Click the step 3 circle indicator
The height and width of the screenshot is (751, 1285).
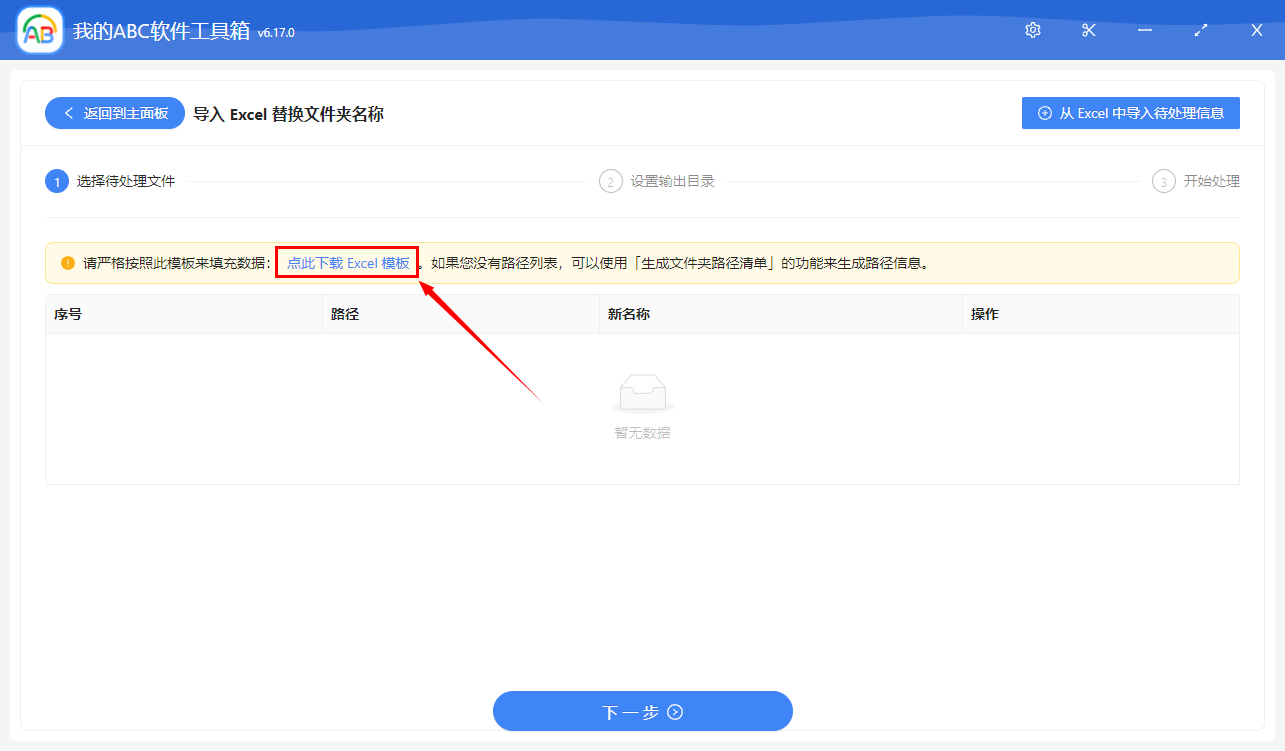tap(1163, 181)
